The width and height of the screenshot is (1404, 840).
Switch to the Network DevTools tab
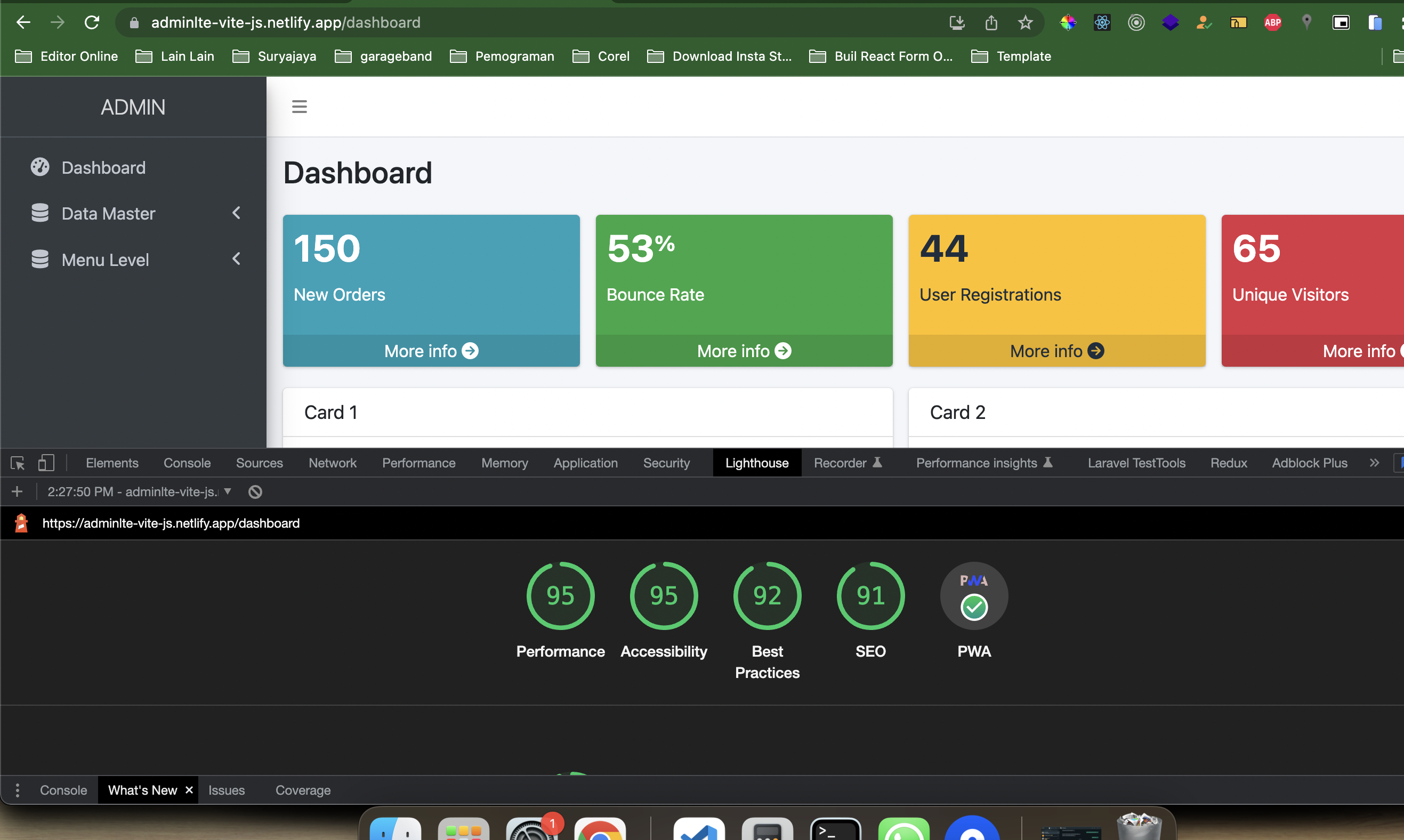332,463
